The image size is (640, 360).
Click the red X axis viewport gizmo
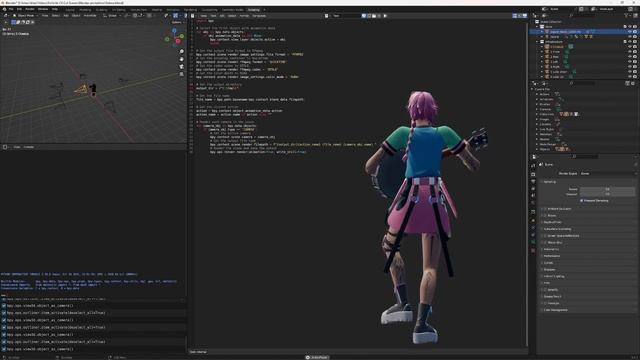click(178, 41)
